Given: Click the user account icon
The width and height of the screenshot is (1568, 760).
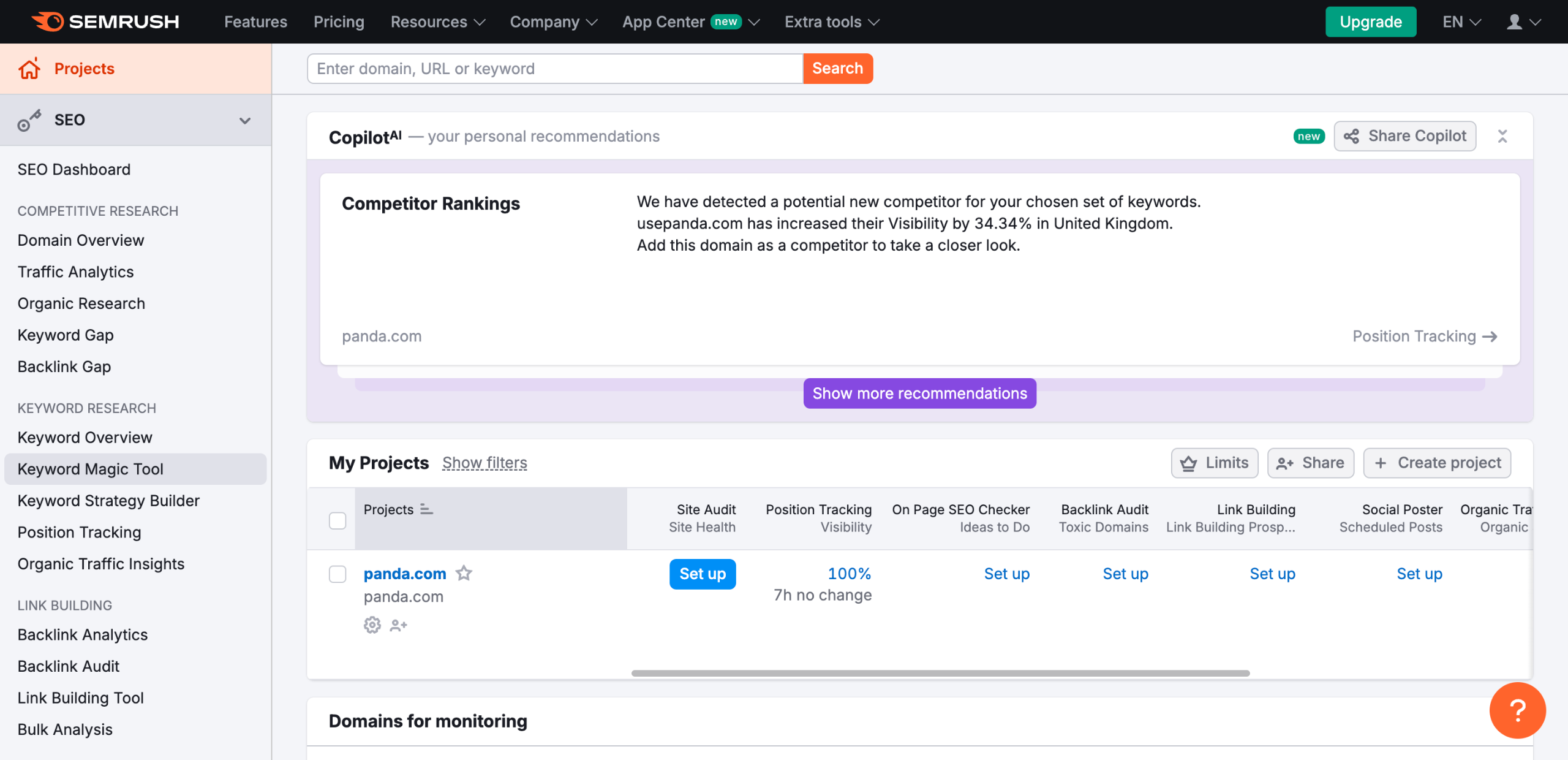Looking at the screenshot, I should (x=1514, y=21).
